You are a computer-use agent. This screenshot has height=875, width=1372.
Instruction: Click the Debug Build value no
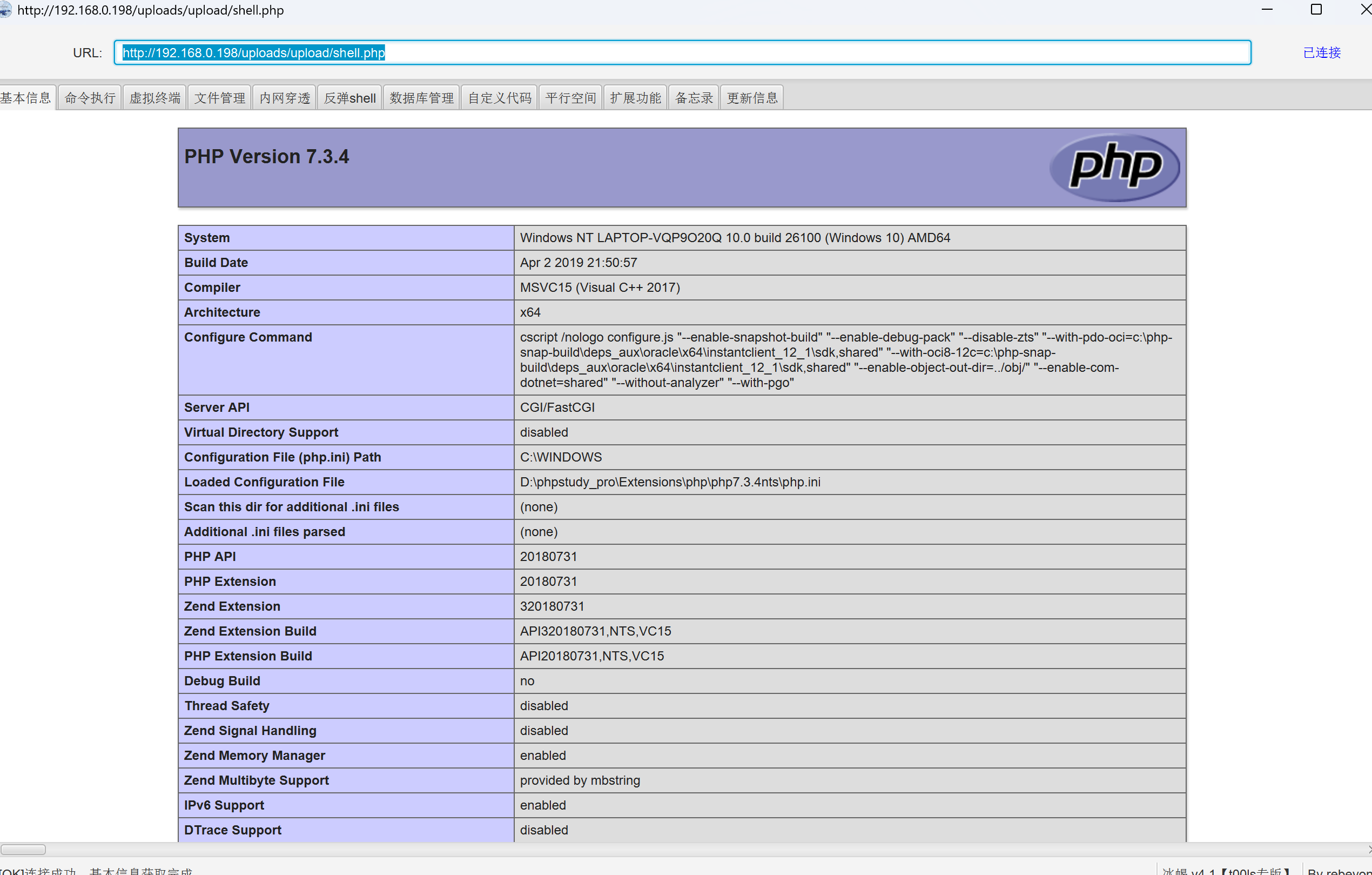point(527,681)
